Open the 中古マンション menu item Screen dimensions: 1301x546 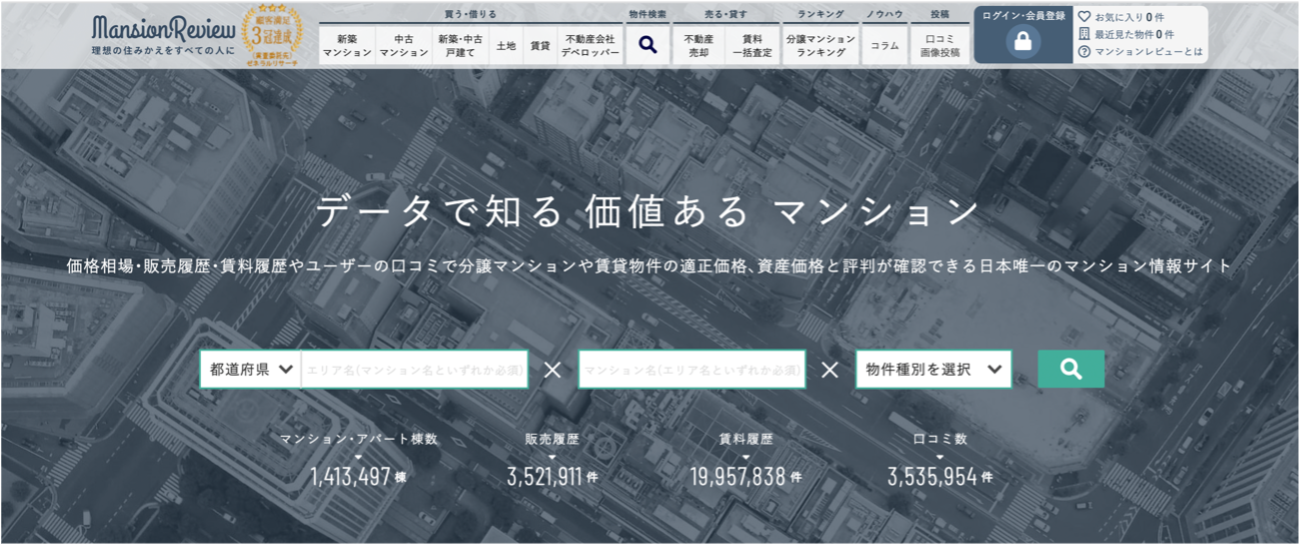tap(404, 46)
